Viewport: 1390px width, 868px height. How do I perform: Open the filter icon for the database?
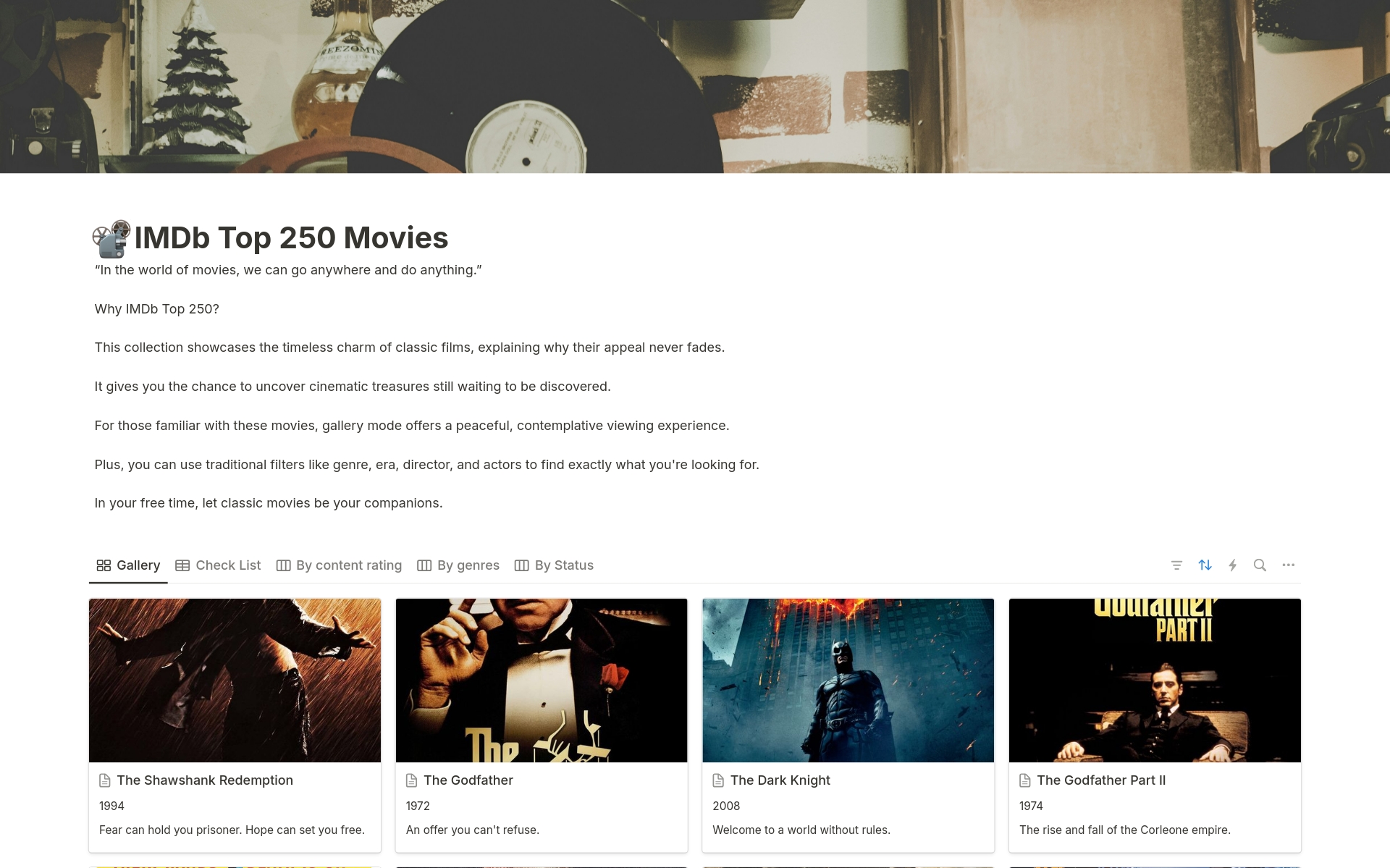coord(1176,565)
